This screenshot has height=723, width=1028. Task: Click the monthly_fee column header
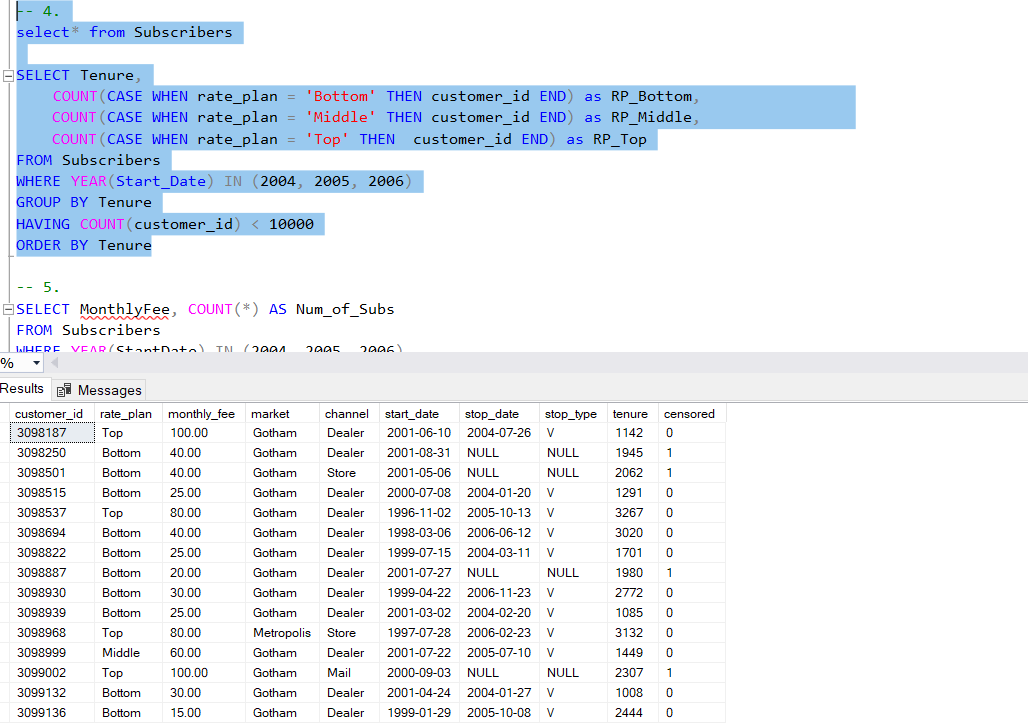click(203, 413)
